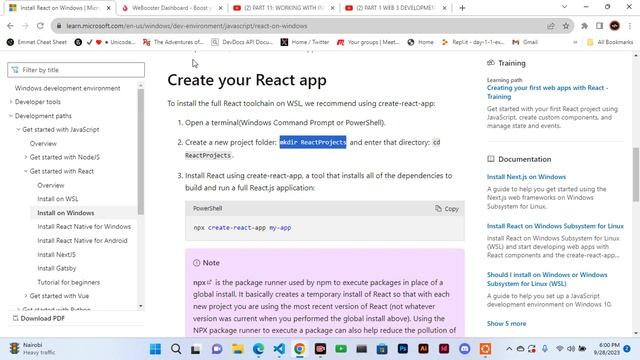Switch to PART 1 WEB 3 DEVELOPMENT tab

395,8
